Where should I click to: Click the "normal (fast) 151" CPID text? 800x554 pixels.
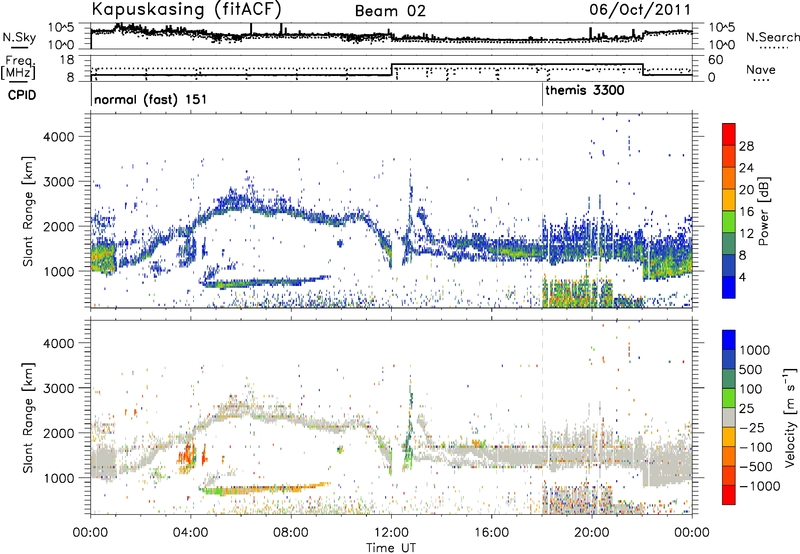[x=151, y=99]
